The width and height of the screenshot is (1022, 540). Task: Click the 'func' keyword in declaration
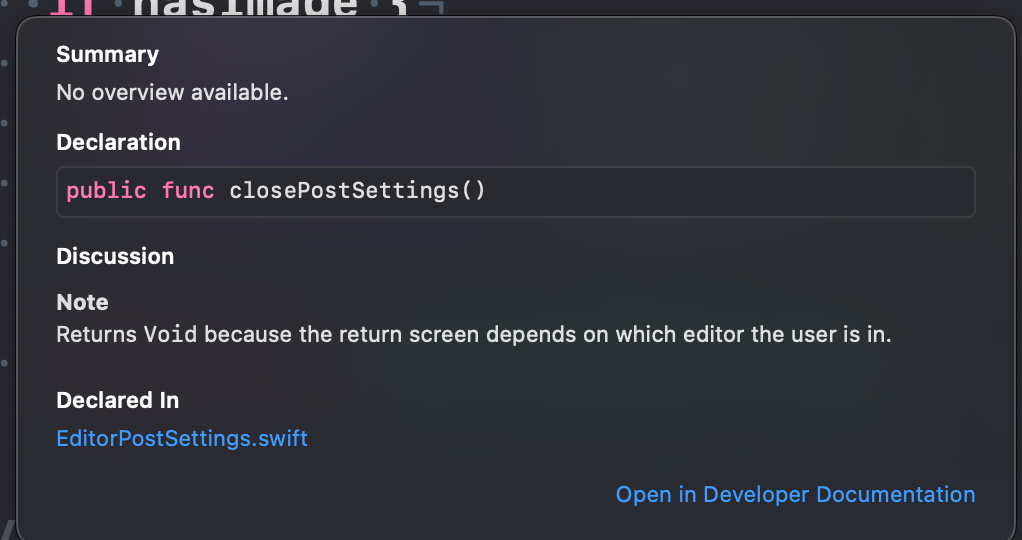click(188, 190)
